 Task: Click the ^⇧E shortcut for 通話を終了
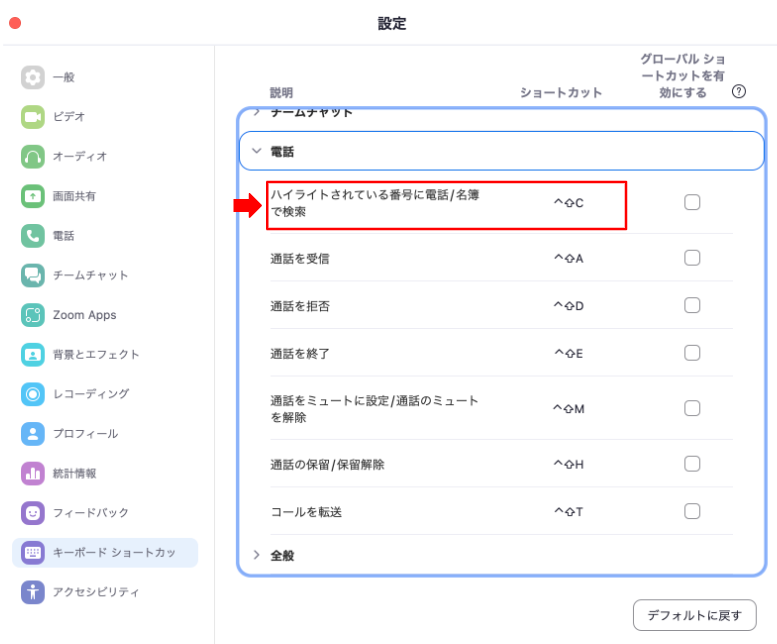point(568,353)
